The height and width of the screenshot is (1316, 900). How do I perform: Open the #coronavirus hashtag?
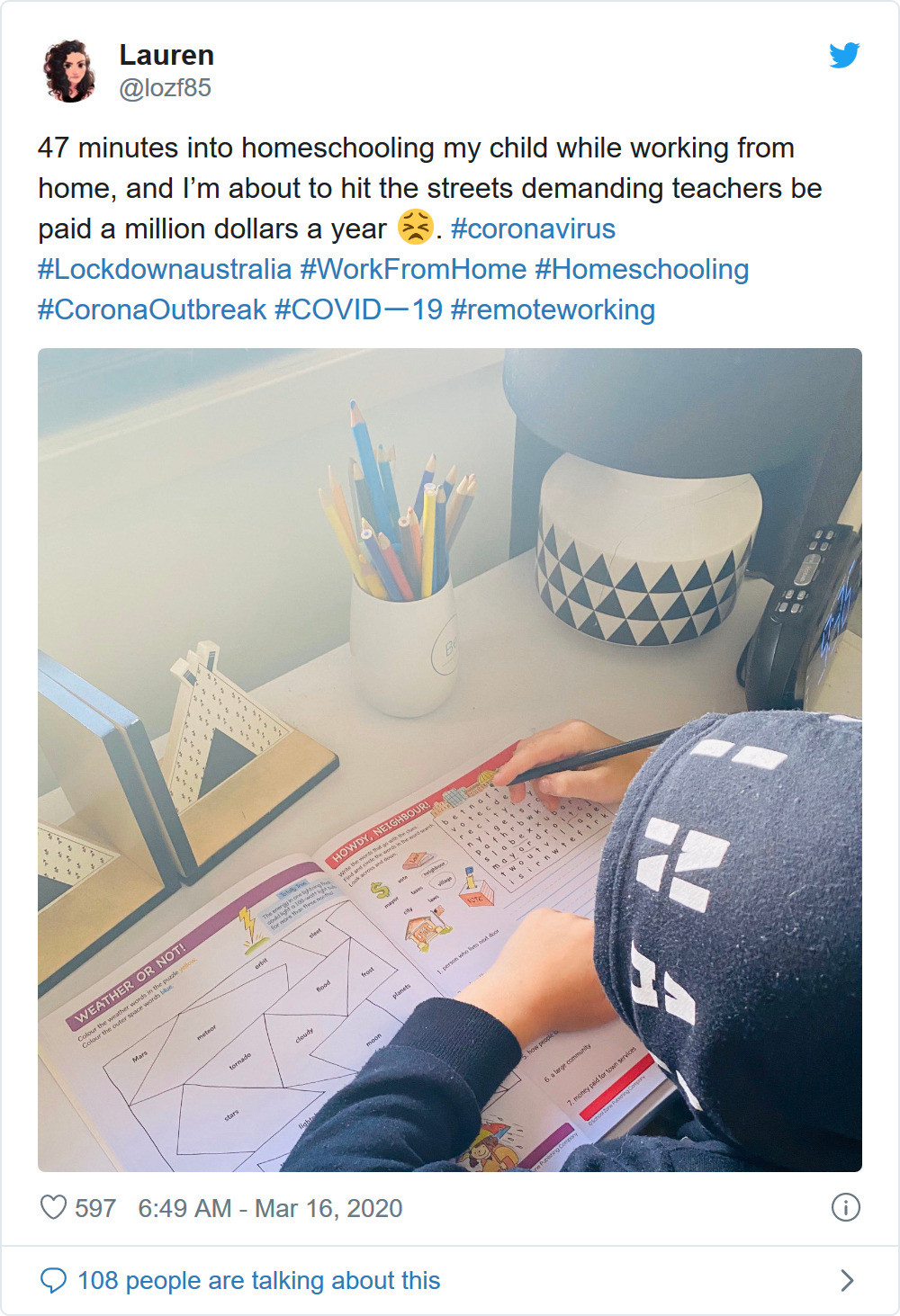[533, 228]
